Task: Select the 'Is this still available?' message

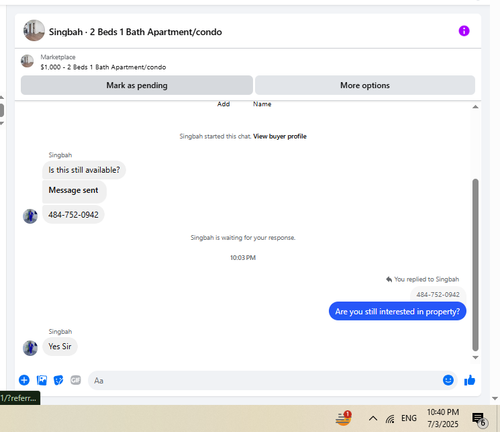Action: [x=84, y=170]
